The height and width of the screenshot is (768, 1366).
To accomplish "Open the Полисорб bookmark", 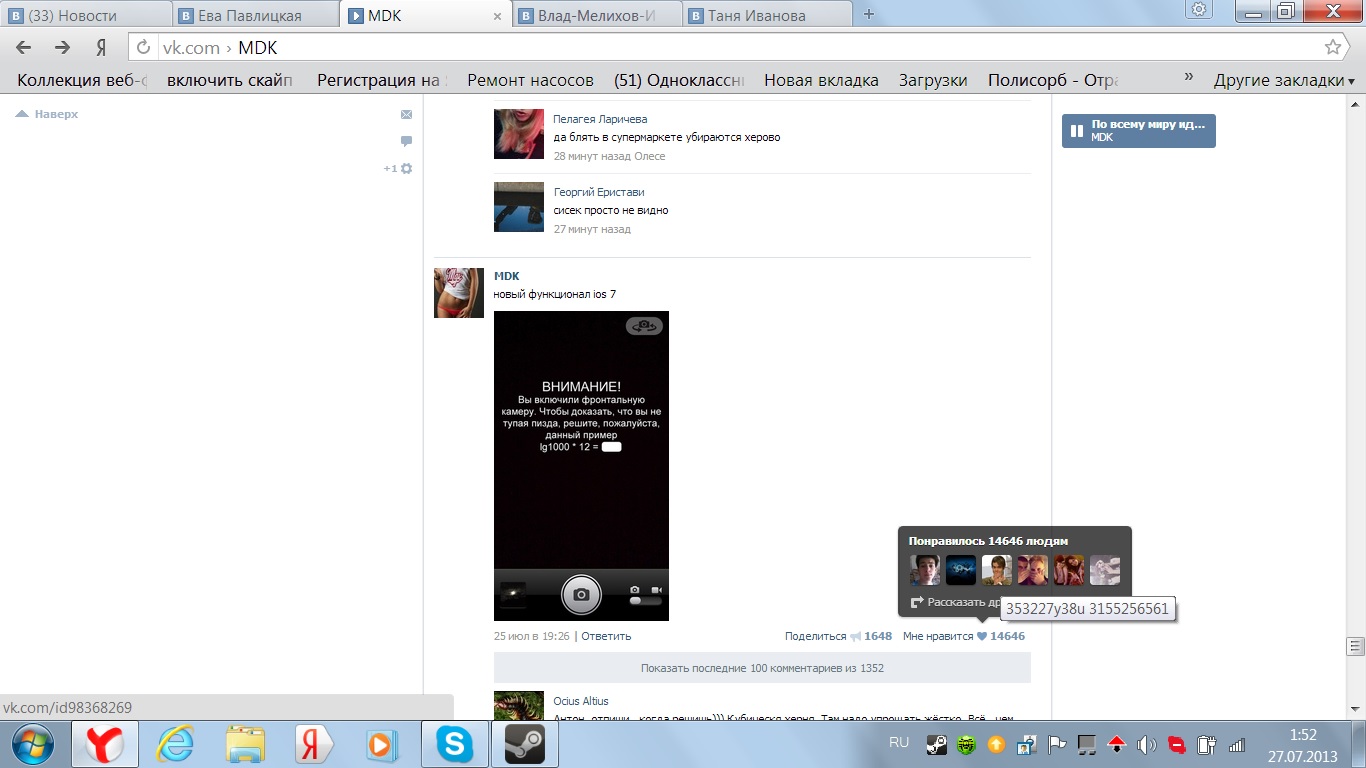I will pos(1052,80).
